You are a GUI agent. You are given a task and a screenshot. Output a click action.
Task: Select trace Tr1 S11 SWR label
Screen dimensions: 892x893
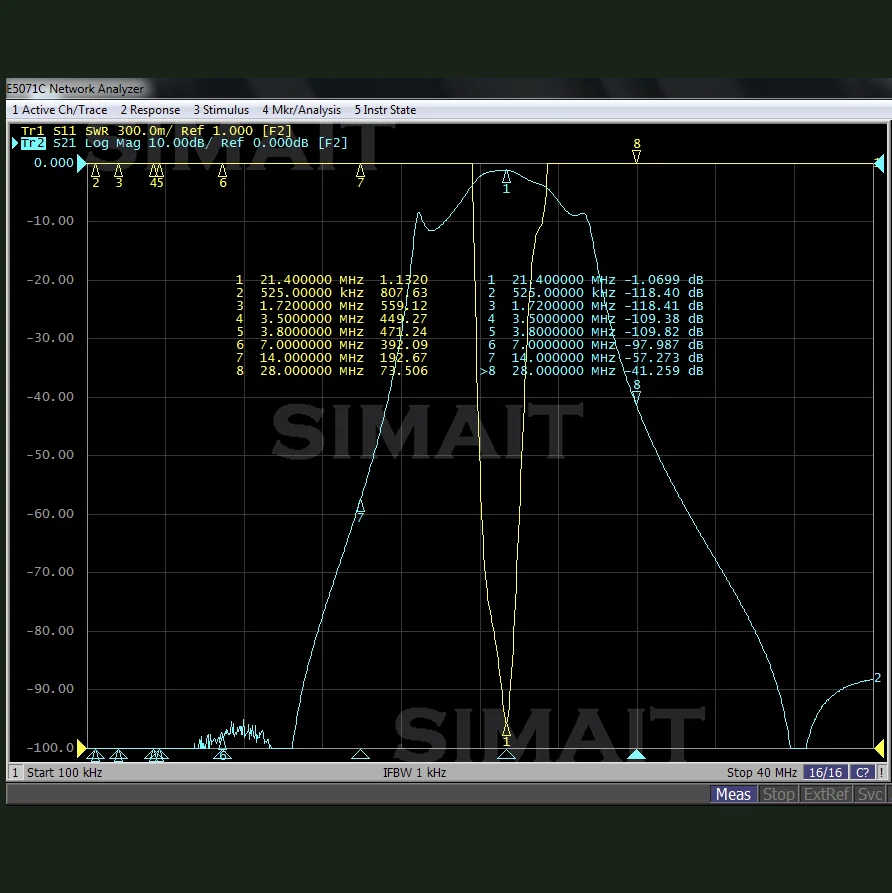tap(156, 130)
